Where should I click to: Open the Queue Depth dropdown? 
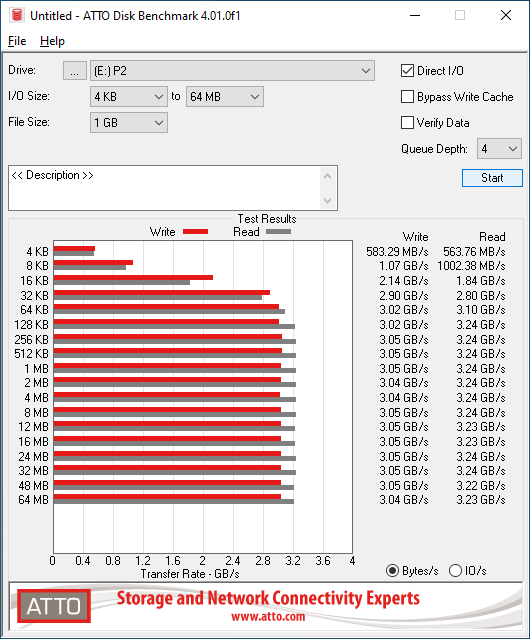[499, 149]
